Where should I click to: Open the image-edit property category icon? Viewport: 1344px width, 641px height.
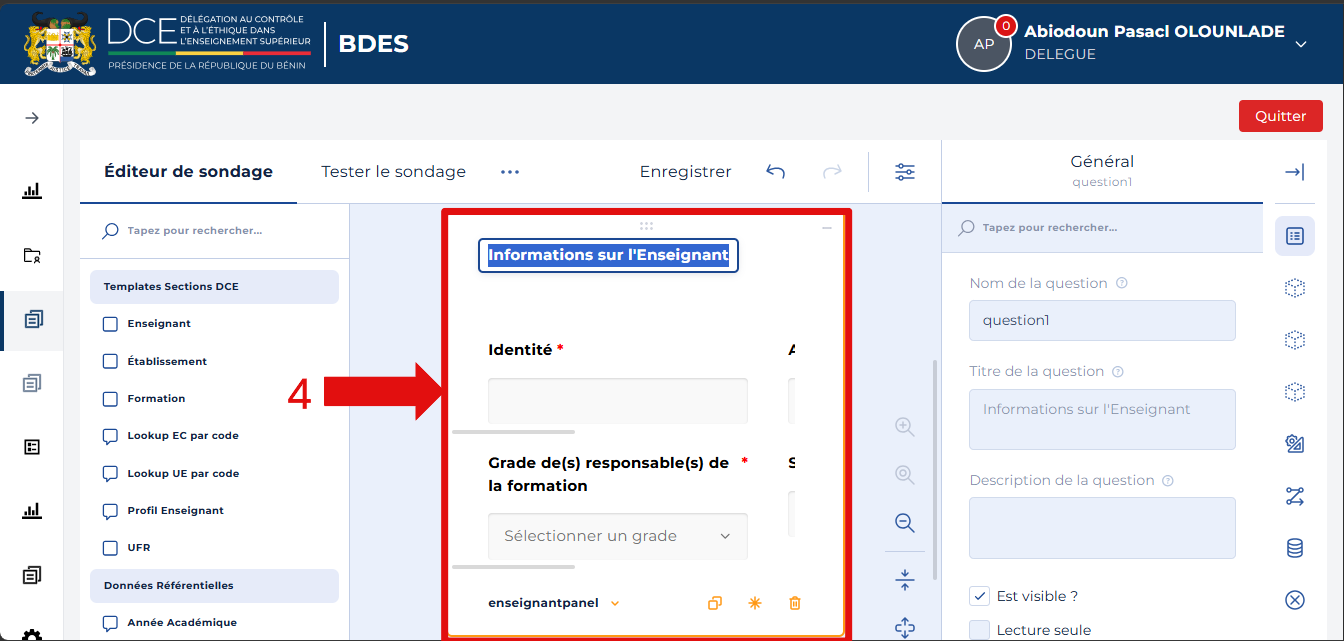point(1295,443)
